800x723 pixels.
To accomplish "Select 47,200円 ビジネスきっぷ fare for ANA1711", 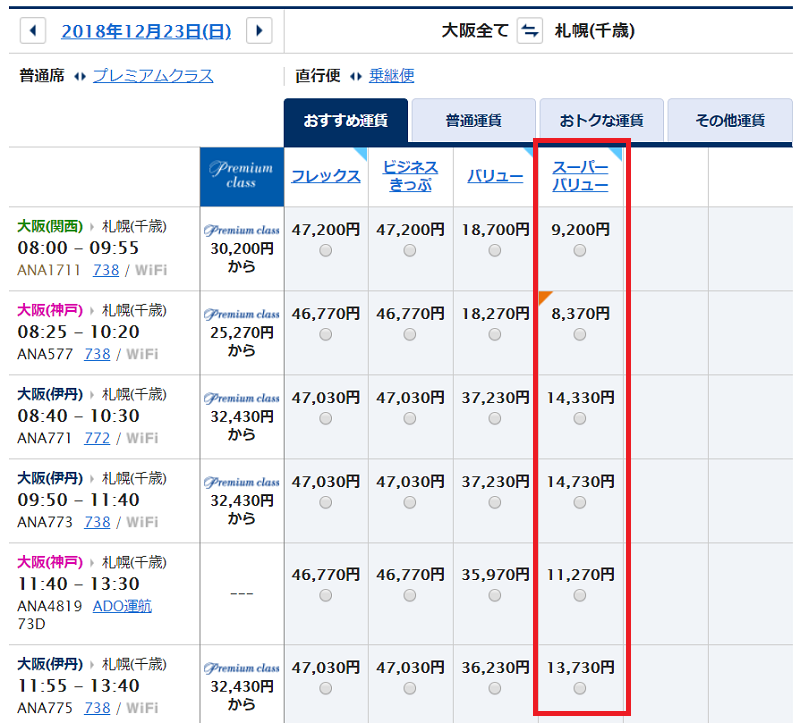I will pyautogui.click(x=409, y=251).
